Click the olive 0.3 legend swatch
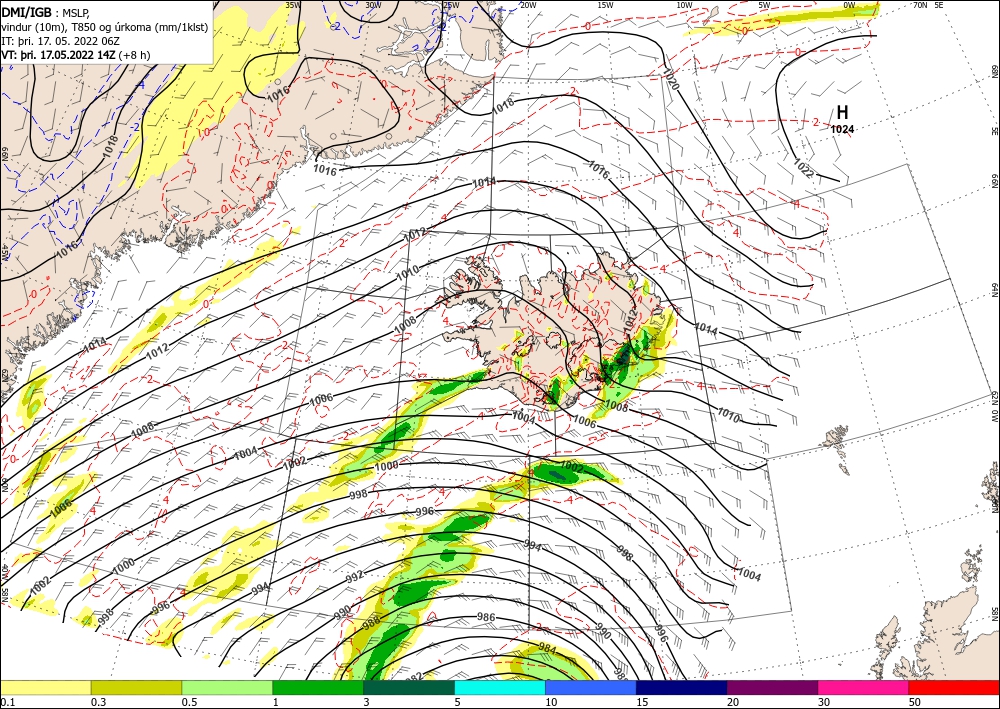Screen dimensions: 1000x709 (136, 687)
